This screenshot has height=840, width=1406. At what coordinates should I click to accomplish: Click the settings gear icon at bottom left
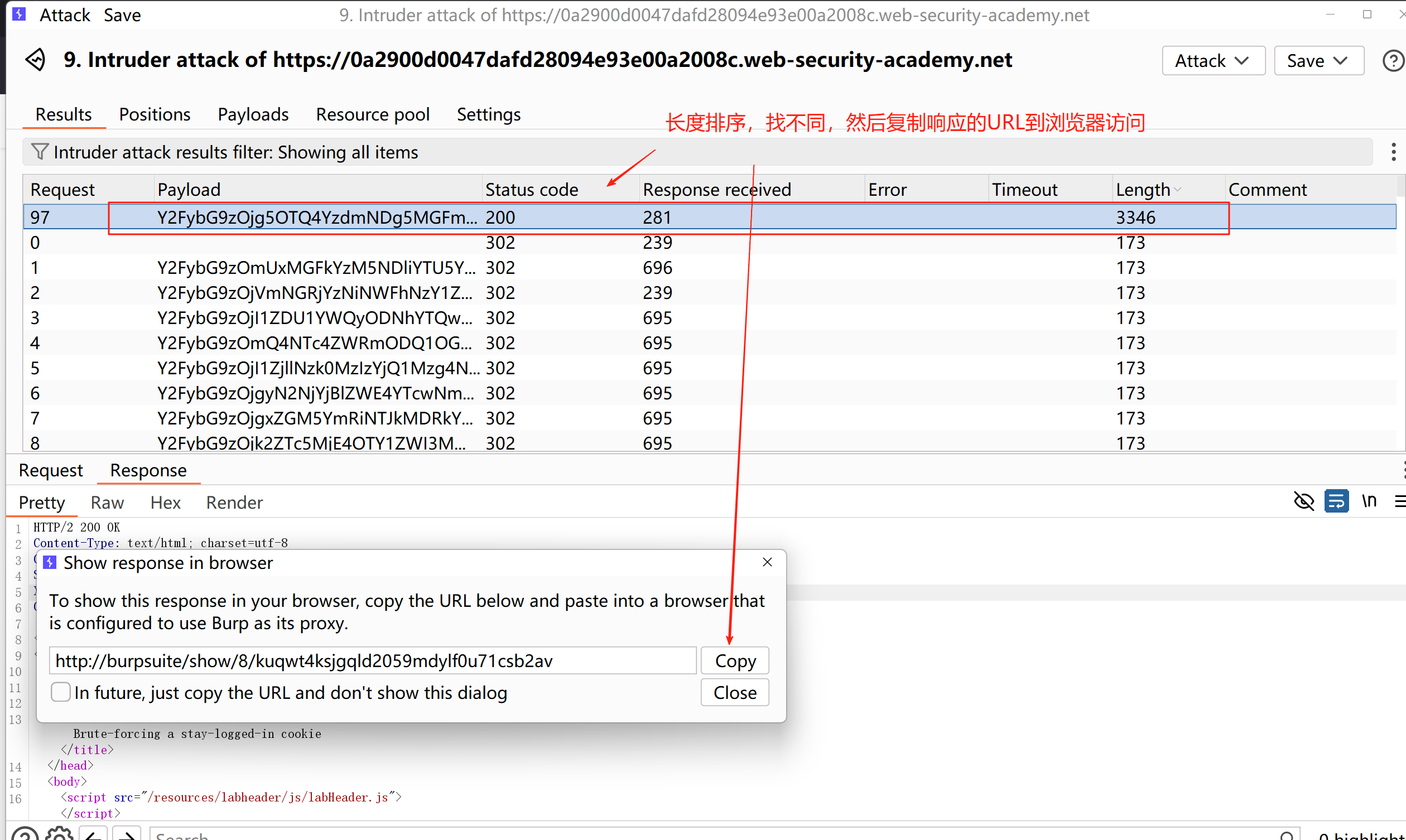pyautogui.click(x=60, y=834)
